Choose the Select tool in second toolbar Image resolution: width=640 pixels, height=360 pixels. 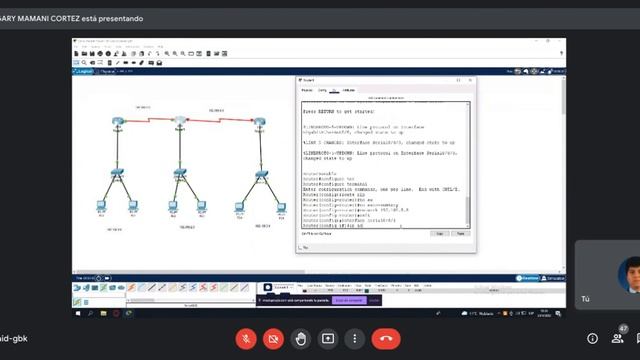76,63
